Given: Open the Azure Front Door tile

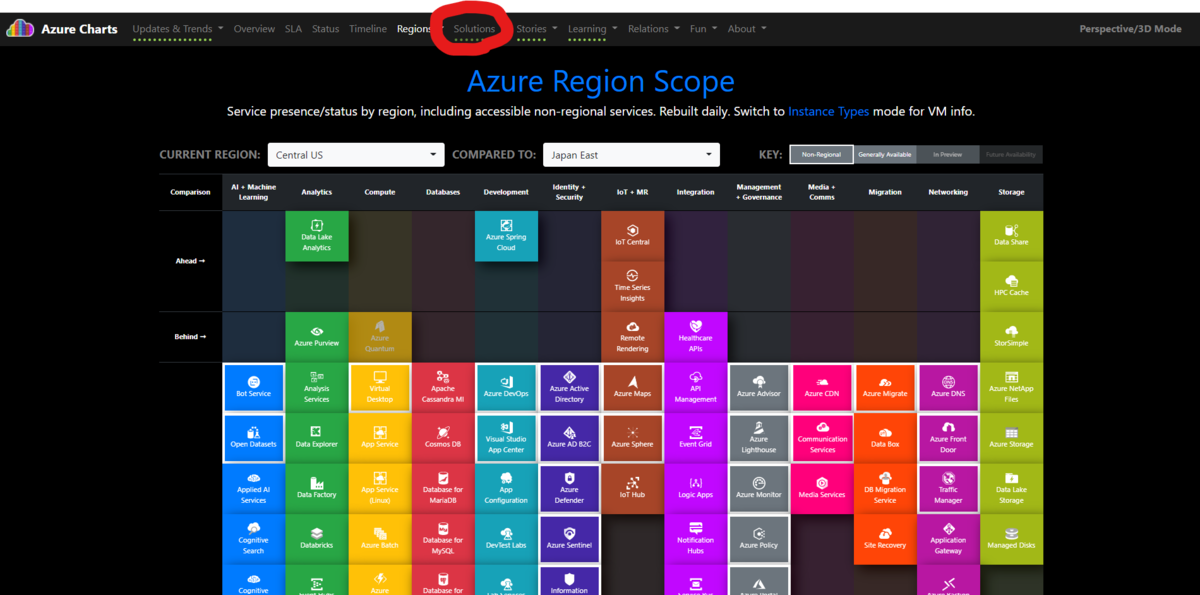Looking at the screenshot, I should point(948,438).
